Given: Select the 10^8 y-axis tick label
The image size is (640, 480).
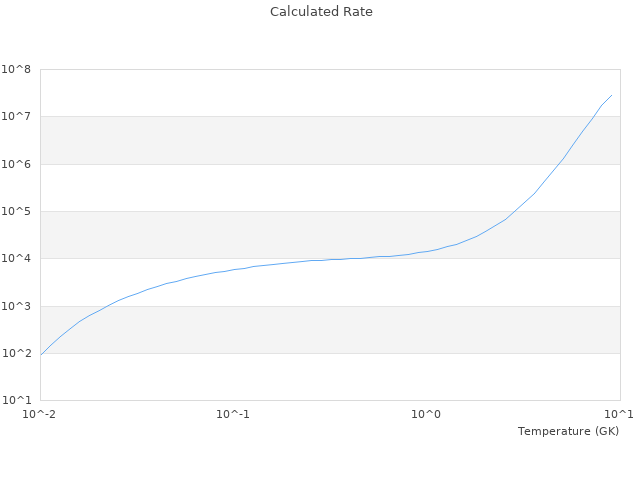Looking at the screenshot, I should tap(16, 70).
